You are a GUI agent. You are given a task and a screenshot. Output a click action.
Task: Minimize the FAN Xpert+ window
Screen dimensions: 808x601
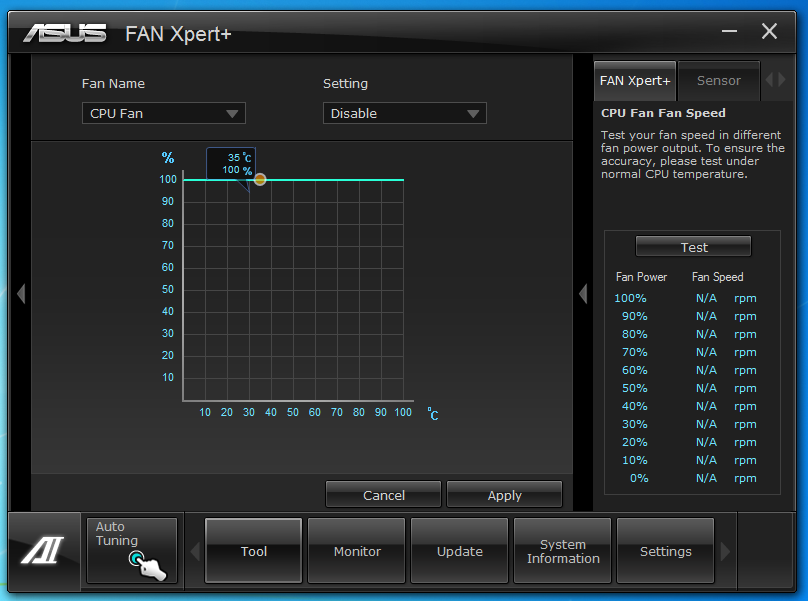click(x=729, y=31)
